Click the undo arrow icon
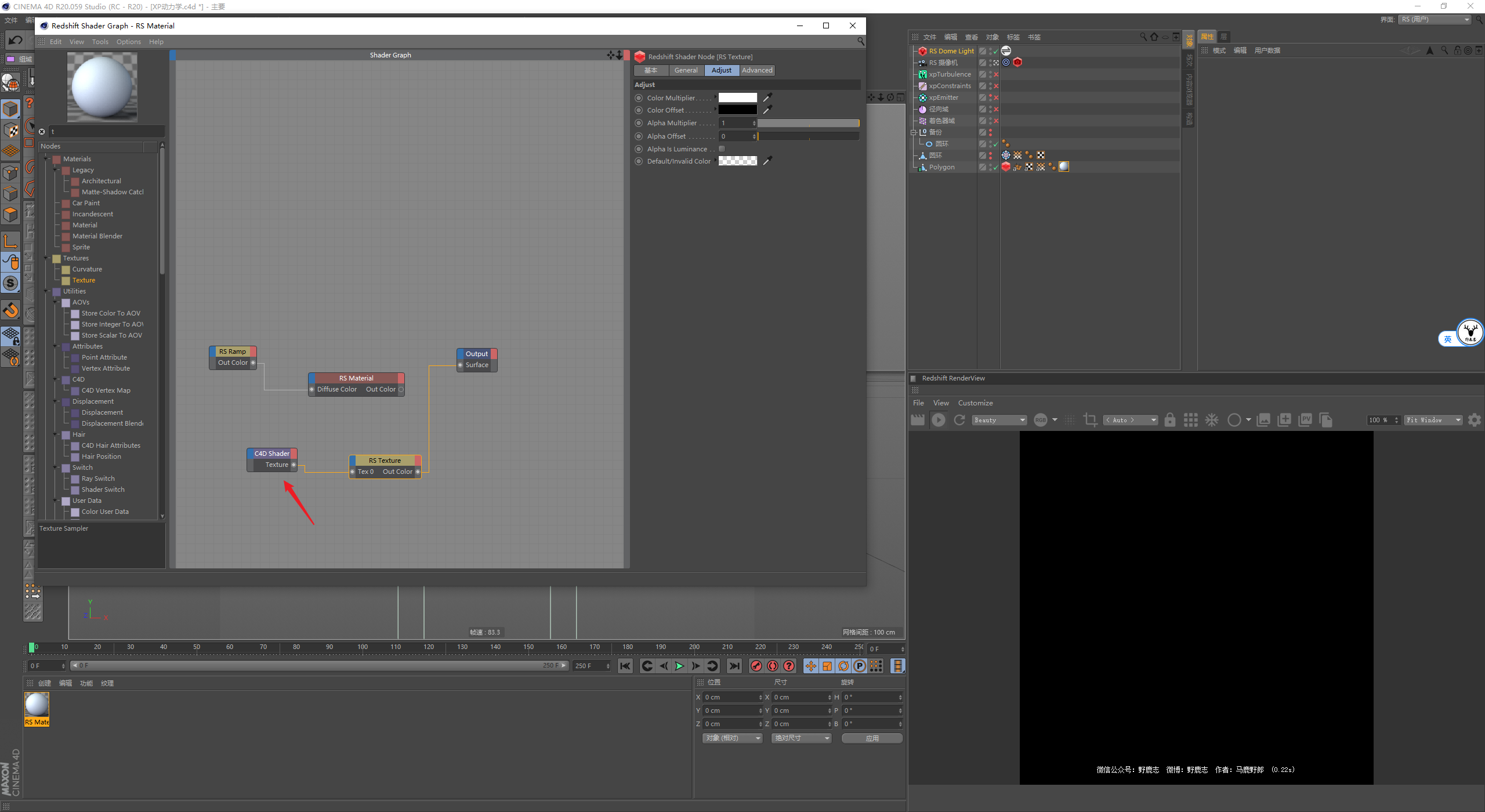 (16, 40)
